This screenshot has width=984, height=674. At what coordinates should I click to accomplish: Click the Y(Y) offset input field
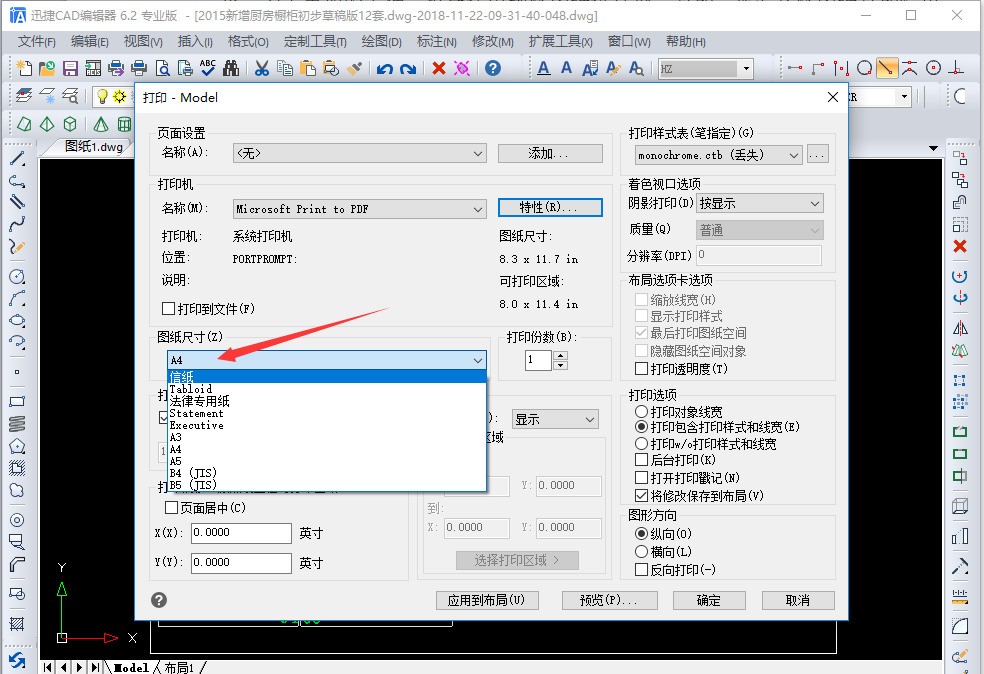(241, 563)
